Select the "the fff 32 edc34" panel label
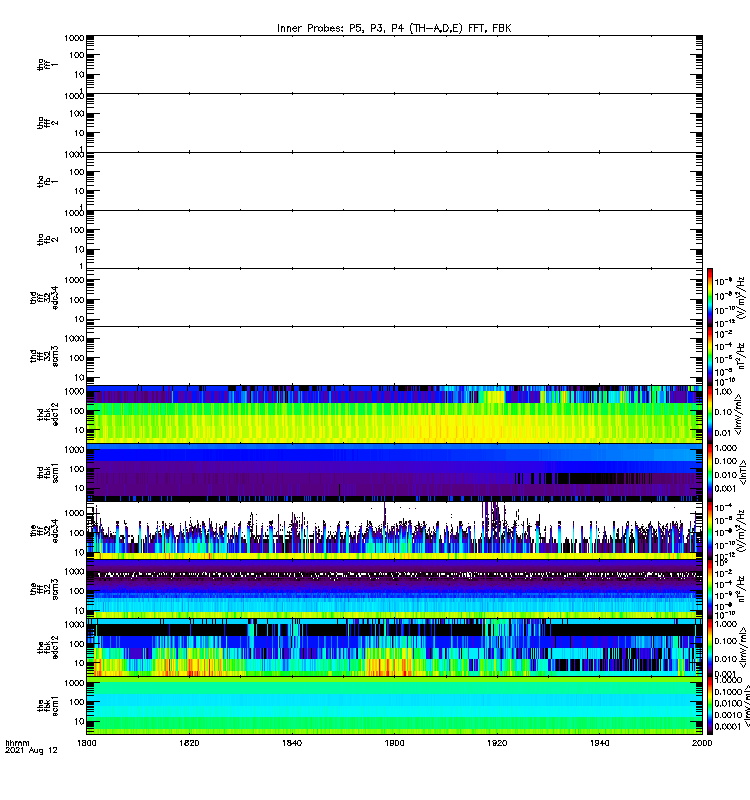This screenshot has width=750, height=800. [44, 531]
